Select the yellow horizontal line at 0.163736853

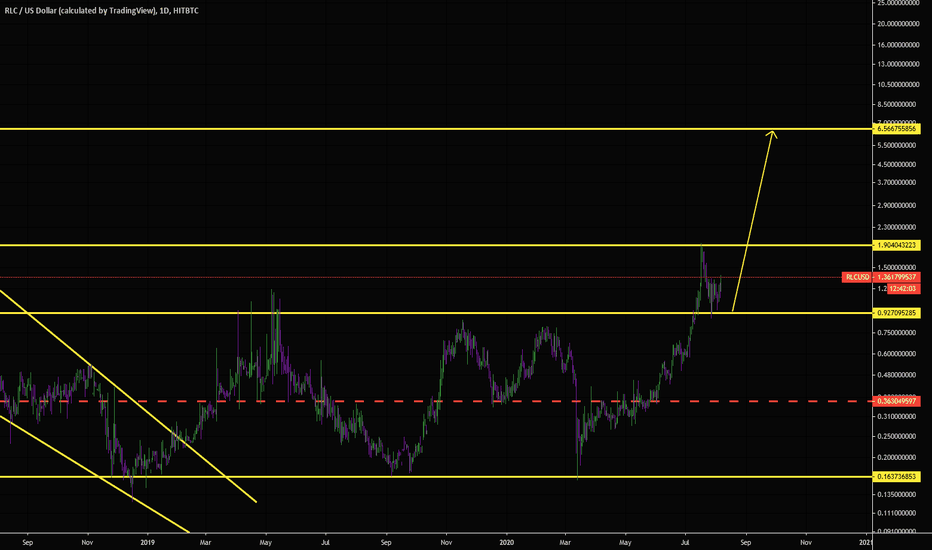point(436,477)
